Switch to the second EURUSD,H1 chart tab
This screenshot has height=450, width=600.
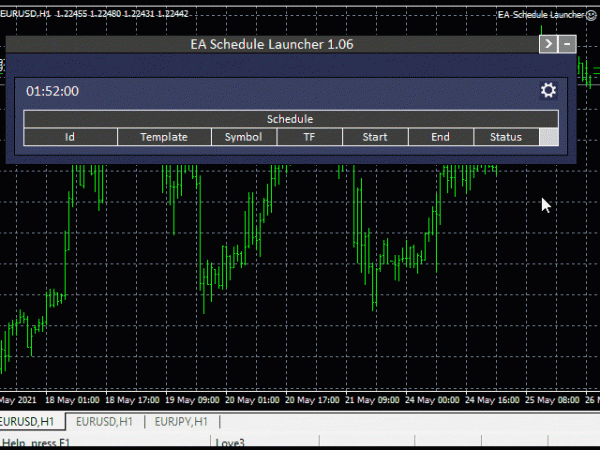[105, 421]
